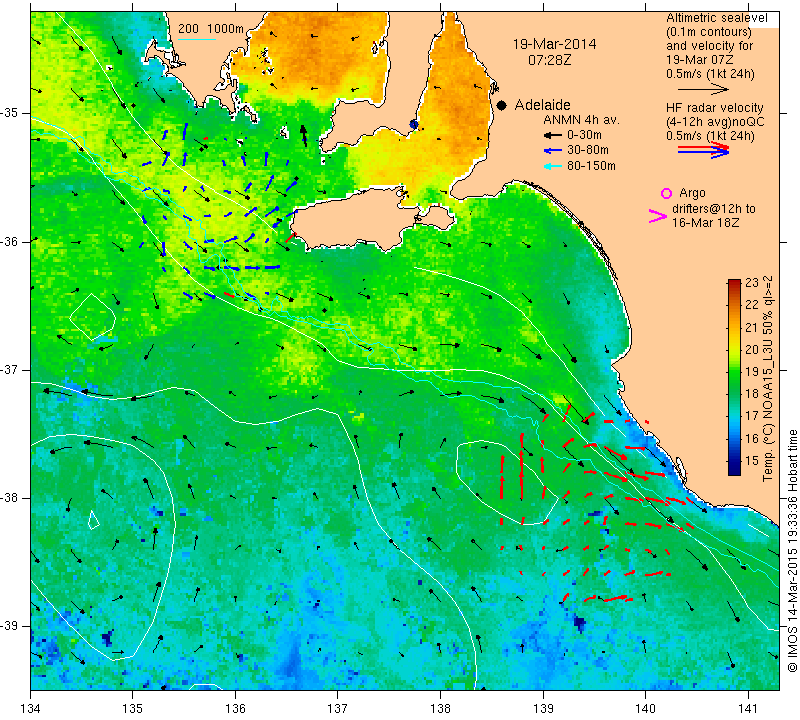Click the Temp NOAA15_L3U color bar title
The width and height of the screenshot is (800, 720).
767,378
